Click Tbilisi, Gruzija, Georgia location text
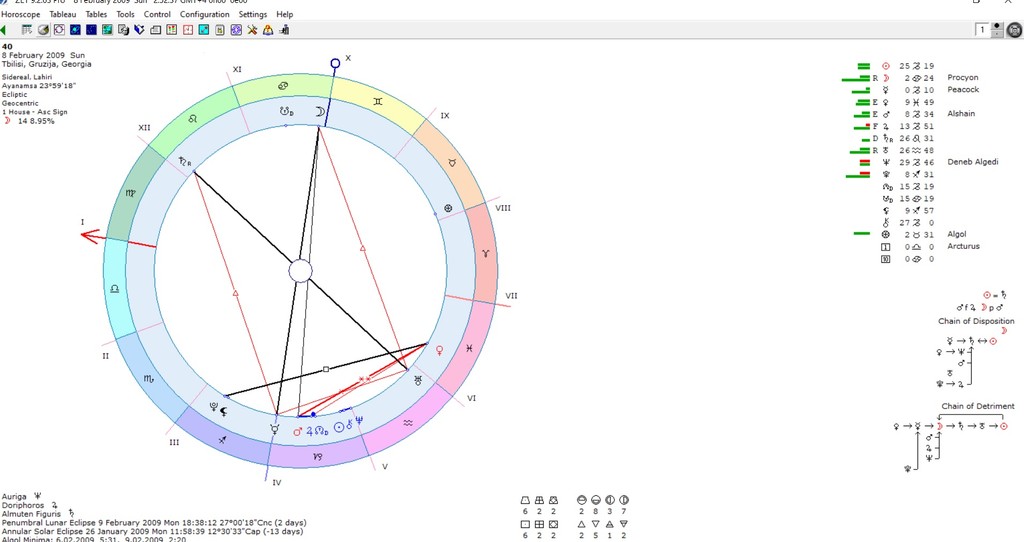1024x542 pixels. [46, 64]
